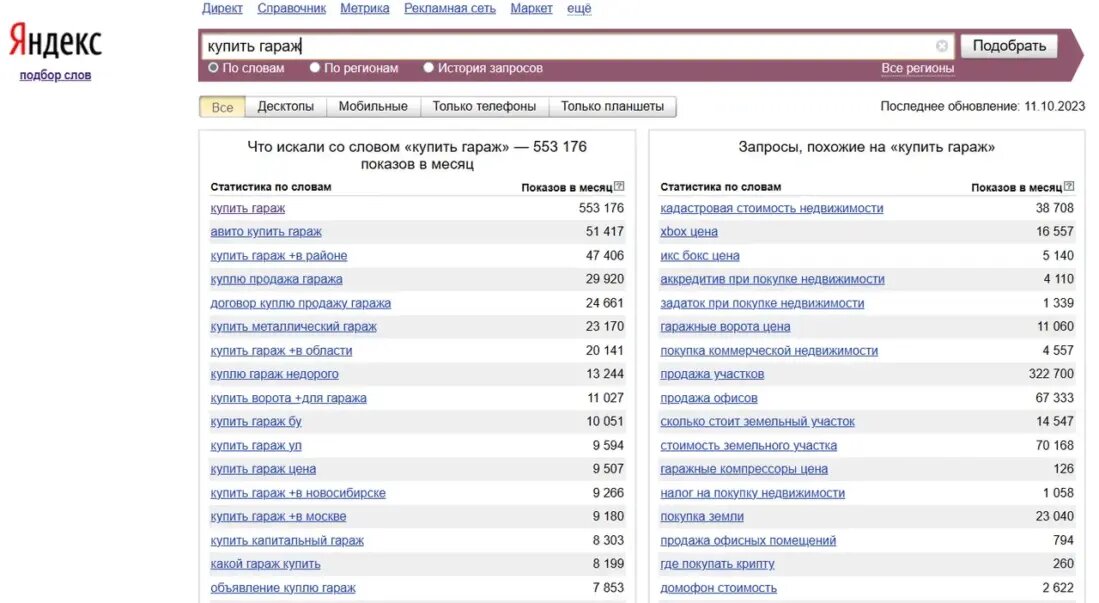Open 'продажа участков' similar query
The height and width of the screenshot is (603, 1099).
tap(712, 374)
